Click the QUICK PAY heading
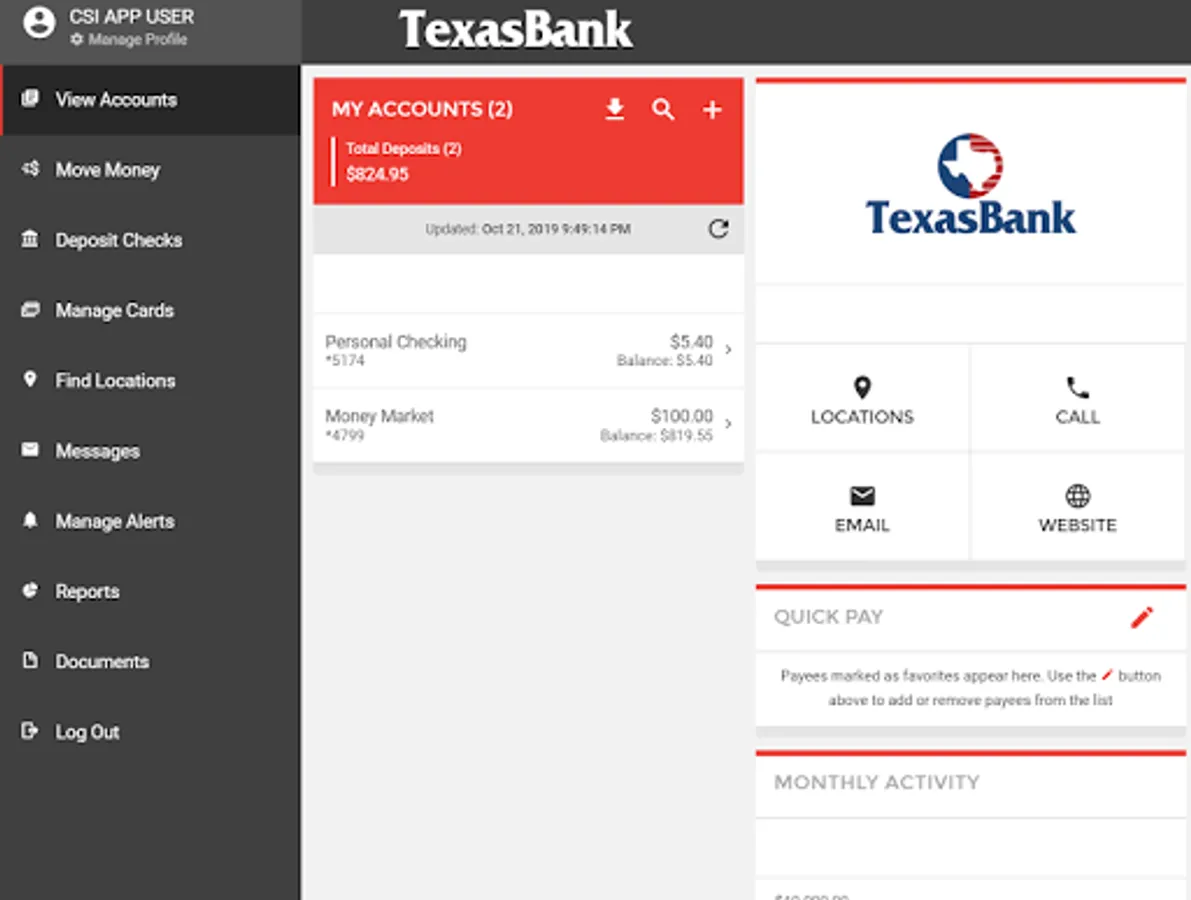 828,617
